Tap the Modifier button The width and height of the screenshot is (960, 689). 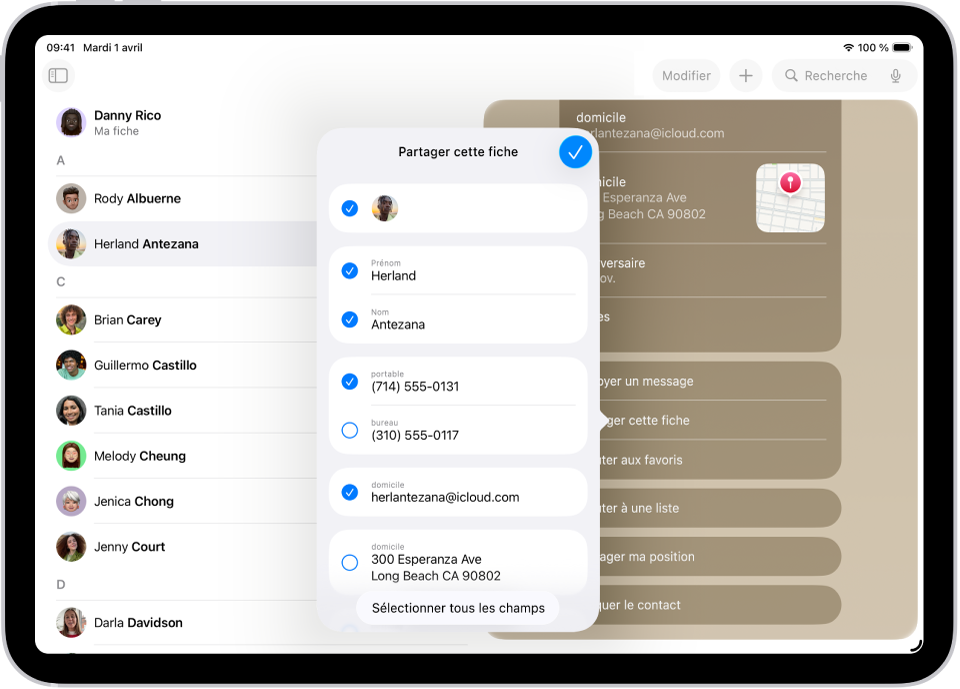point(686,76)
